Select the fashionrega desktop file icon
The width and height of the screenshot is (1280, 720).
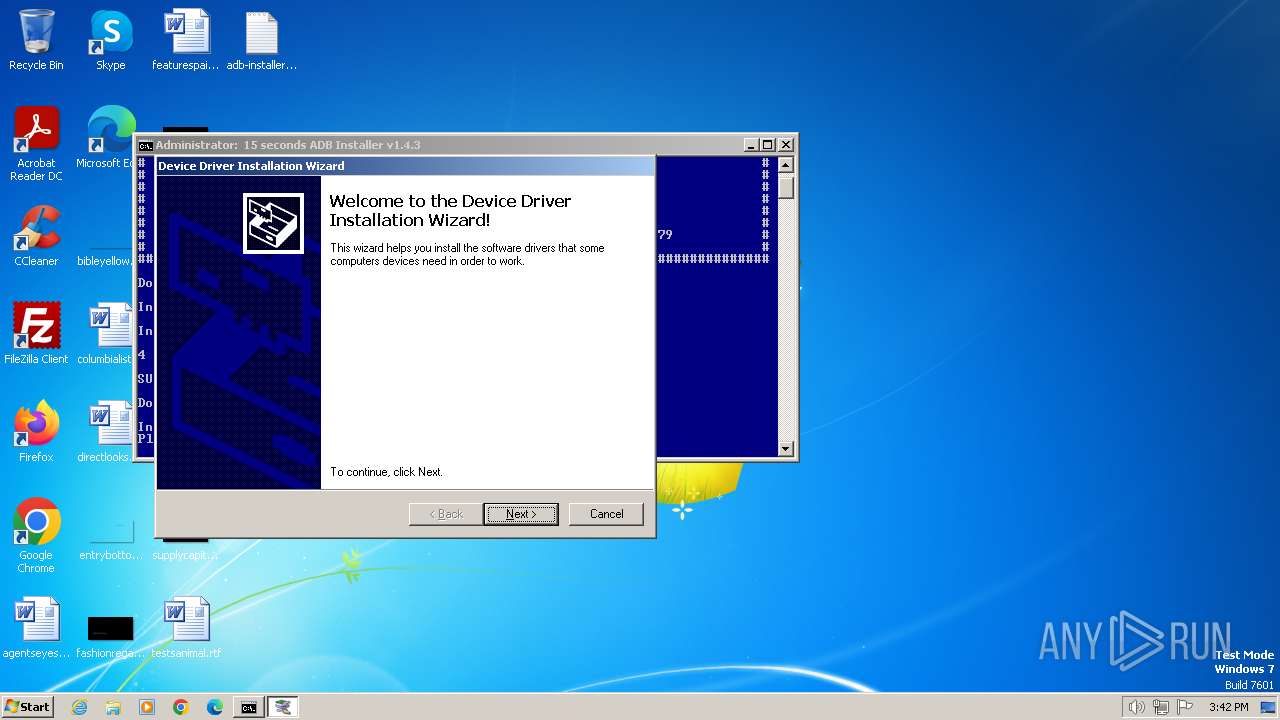(110, 634)
